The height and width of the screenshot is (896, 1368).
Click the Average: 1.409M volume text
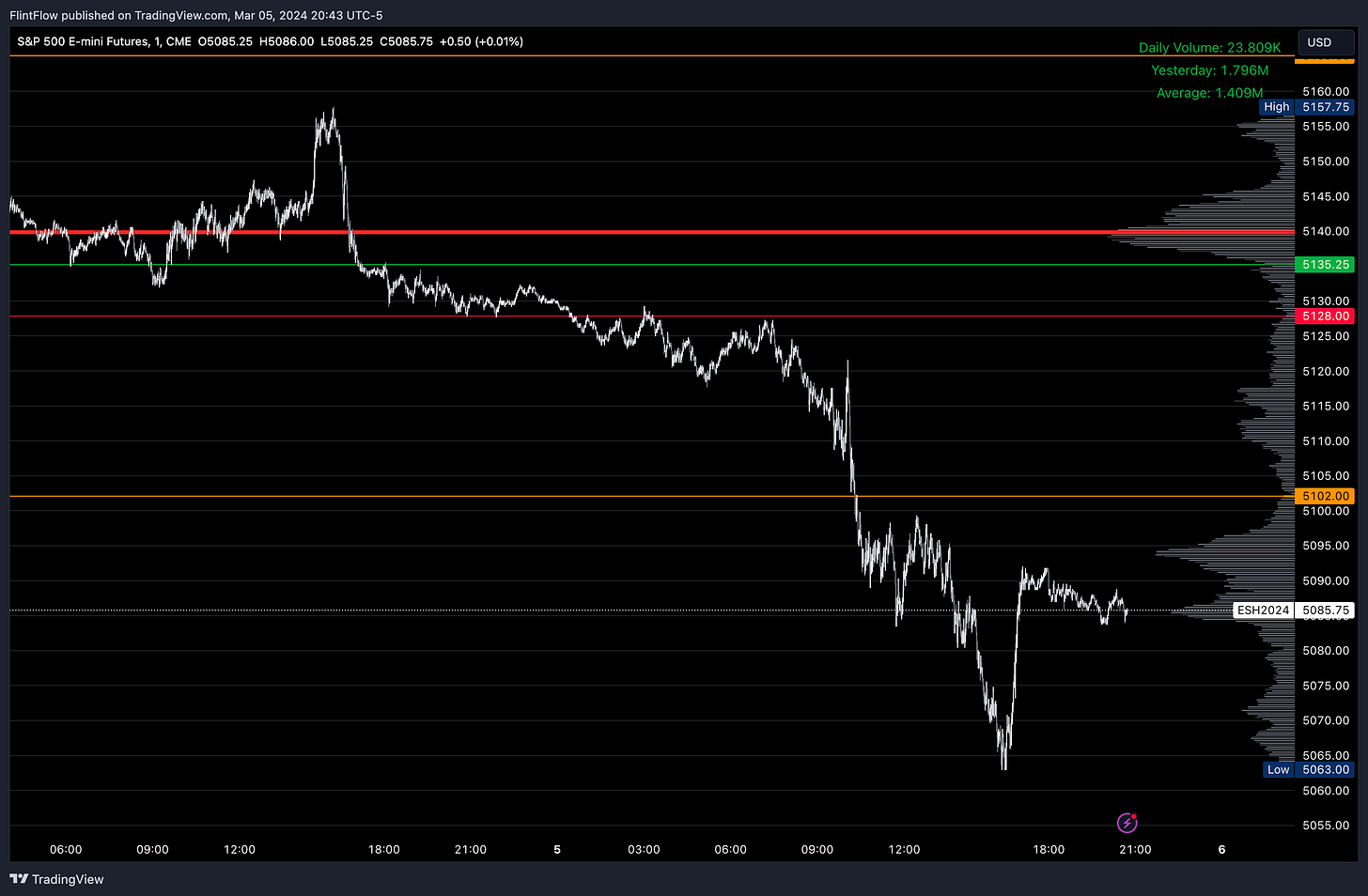[1209, 93]
